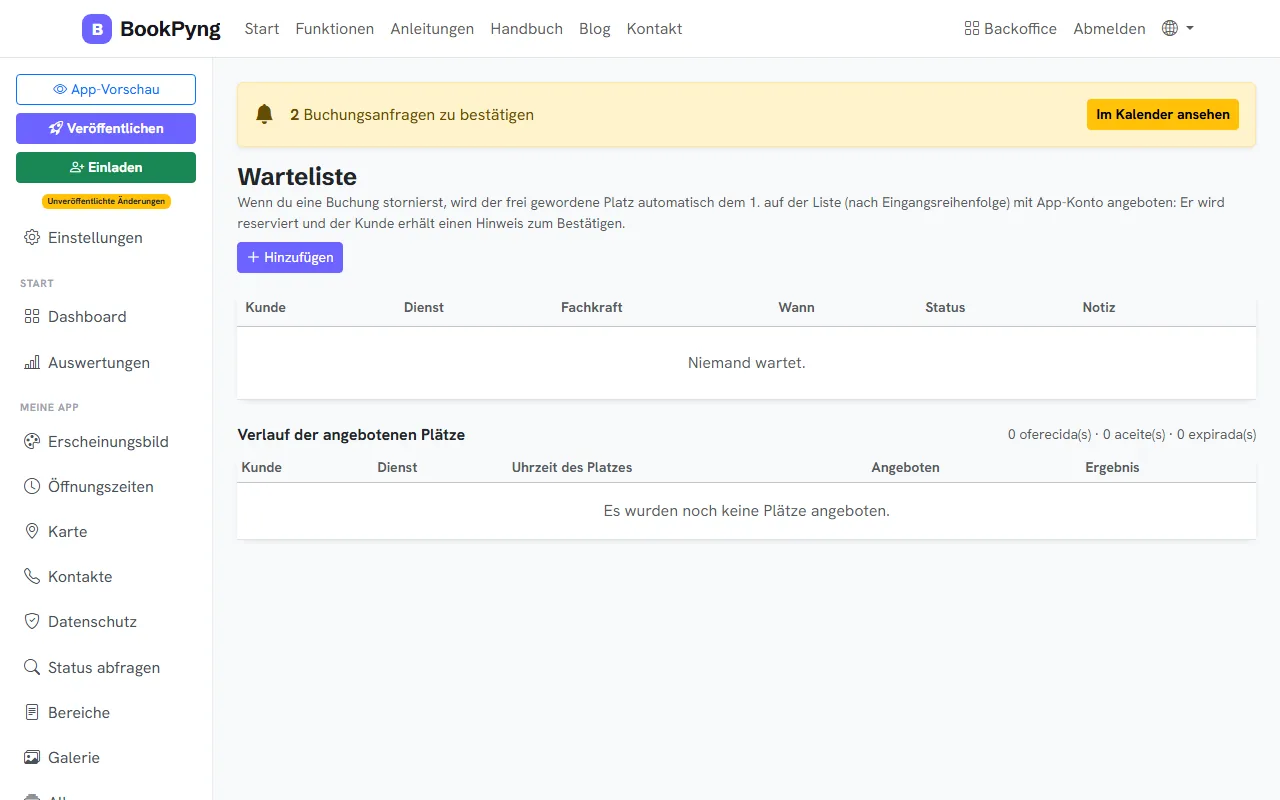The image size is (1280, 800).
Task: Click the Status column header
Action: [x=945, y=307]
